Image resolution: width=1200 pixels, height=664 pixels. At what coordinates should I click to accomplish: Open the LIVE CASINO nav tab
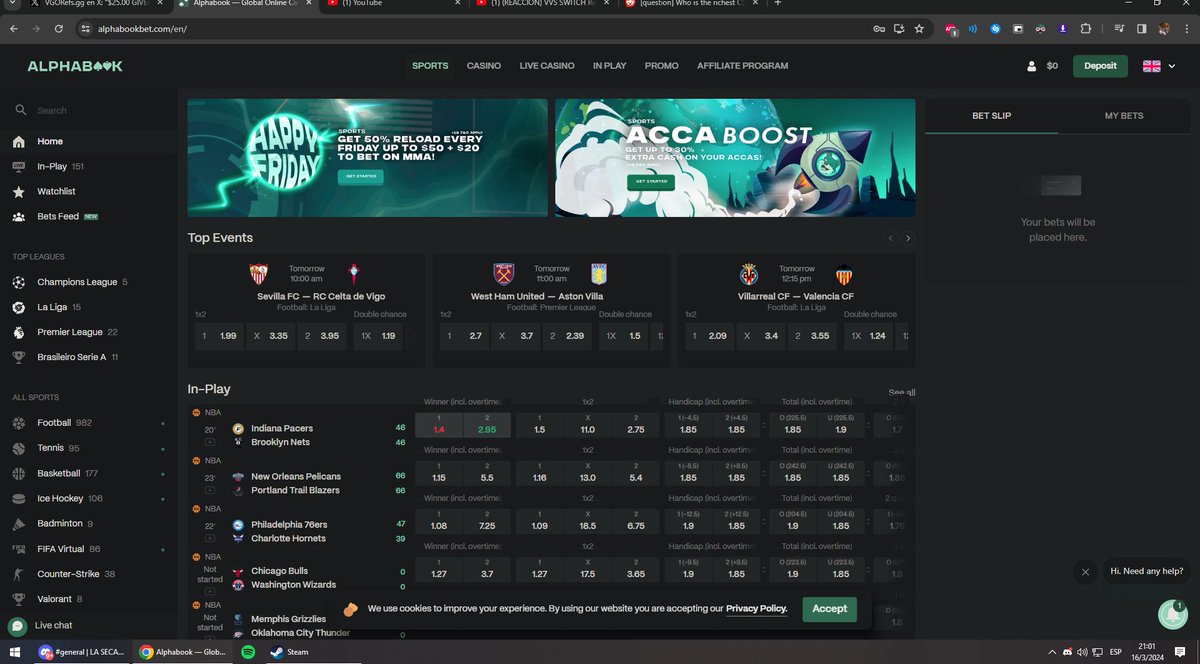pyautogui.click(x=547, y=66)
